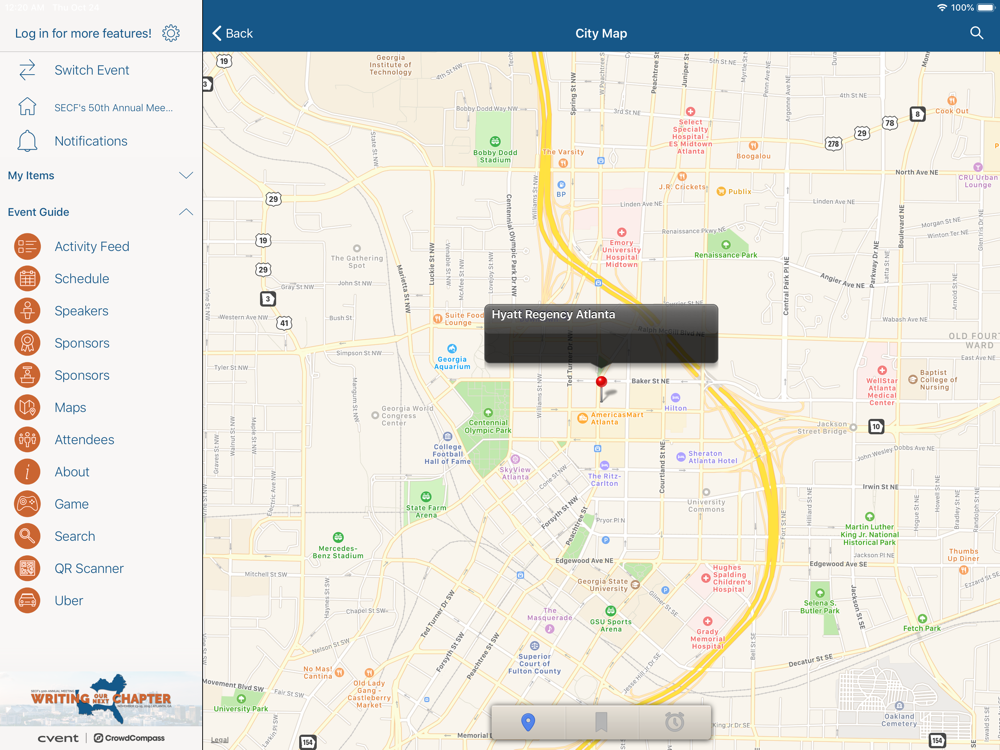
Task: Click the search icon in City Map header
Action: pos(976,33)
